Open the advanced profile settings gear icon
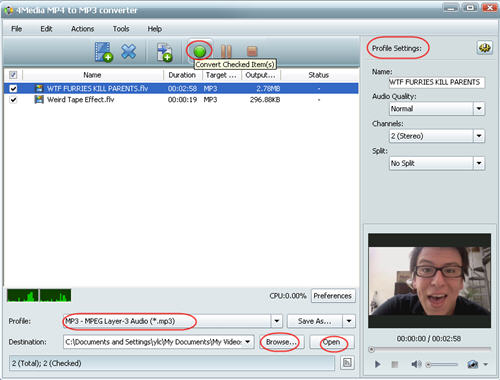 (484, 48)
